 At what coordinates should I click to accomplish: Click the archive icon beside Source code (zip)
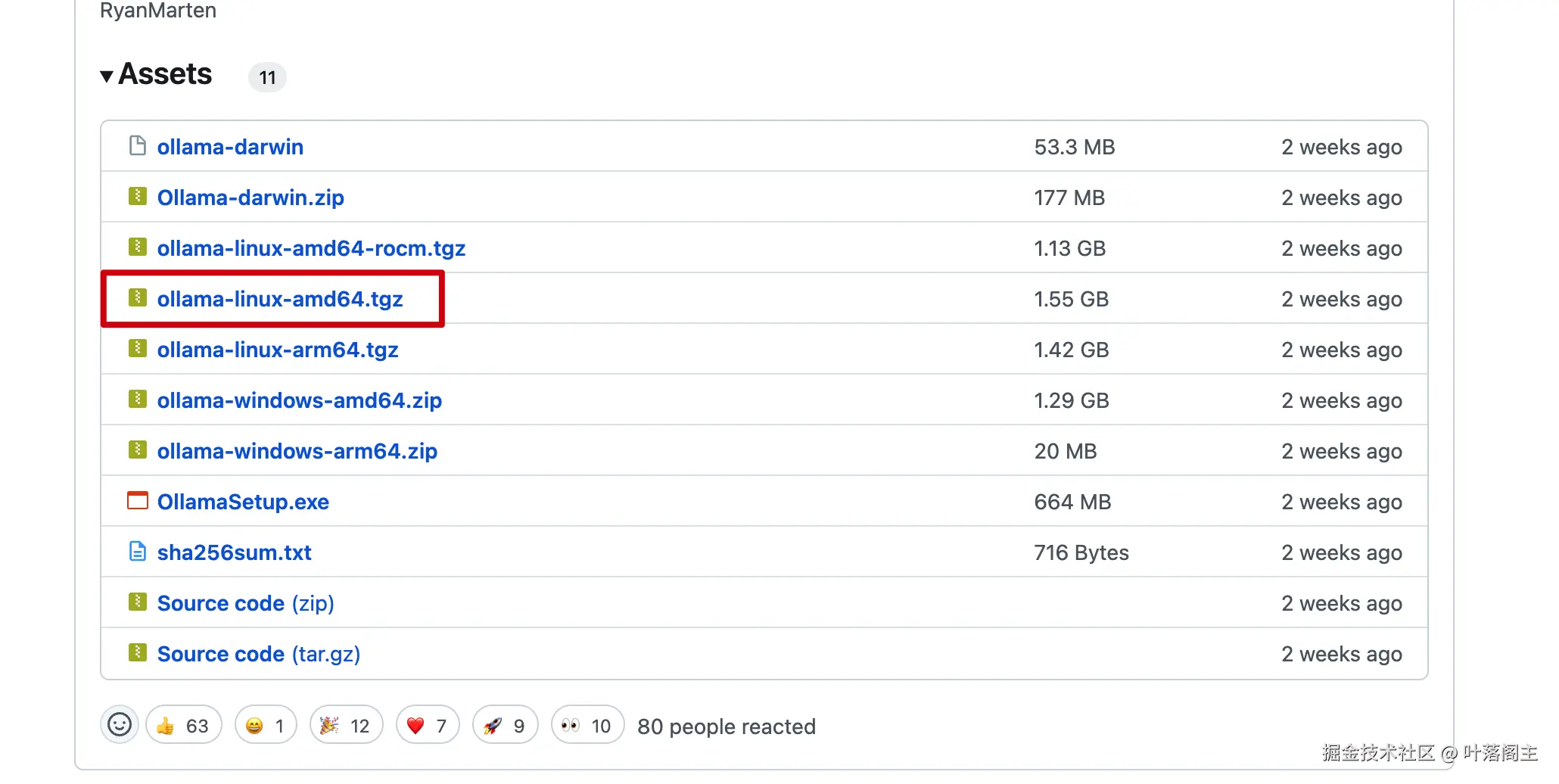[138, 602]
